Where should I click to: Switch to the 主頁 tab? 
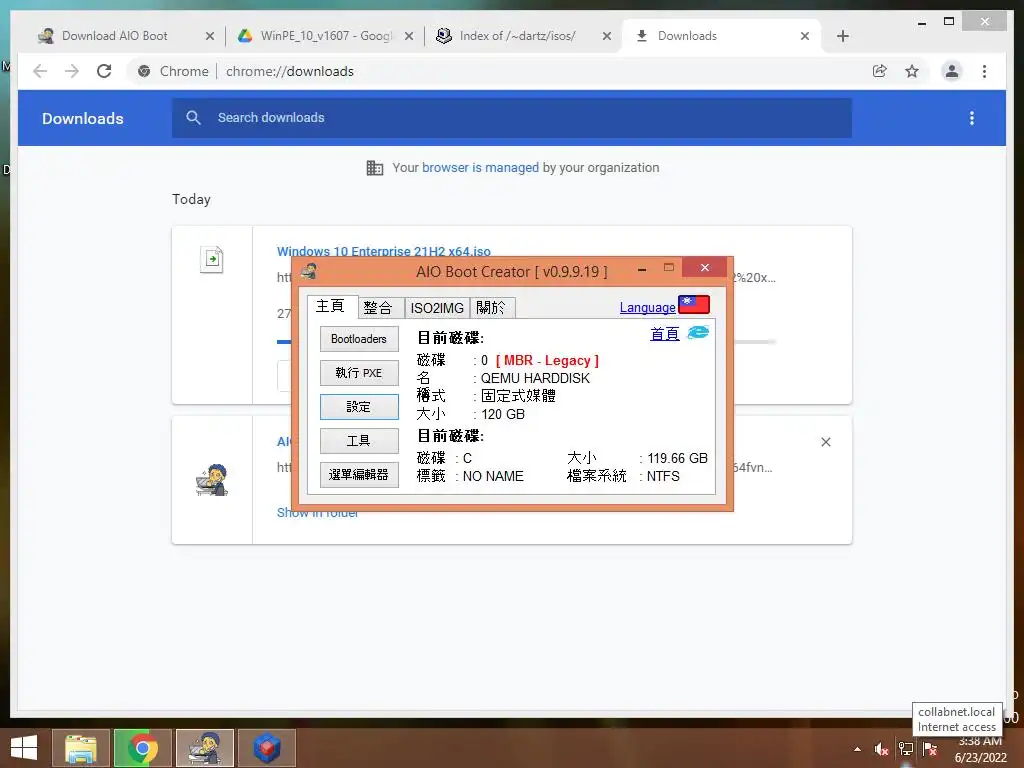click(x=331, y=306)
